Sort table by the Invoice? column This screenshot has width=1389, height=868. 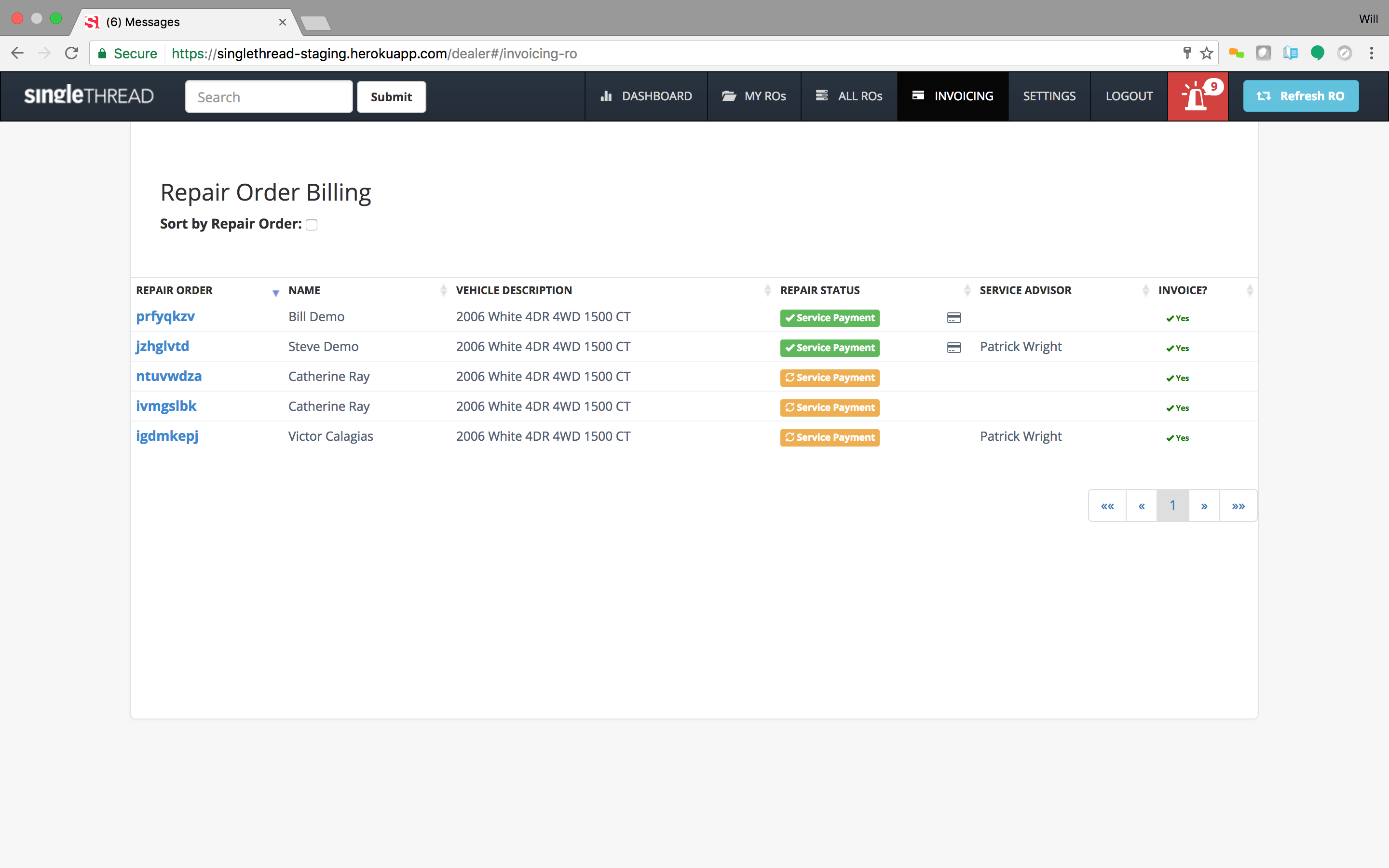point(1250,290)
